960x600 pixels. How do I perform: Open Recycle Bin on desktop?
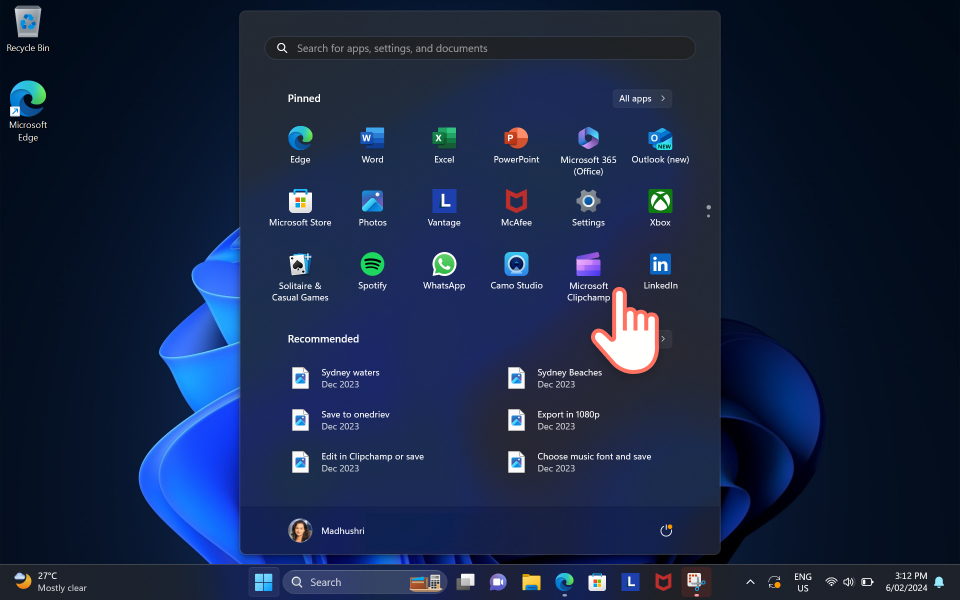(x=28, y=29)
